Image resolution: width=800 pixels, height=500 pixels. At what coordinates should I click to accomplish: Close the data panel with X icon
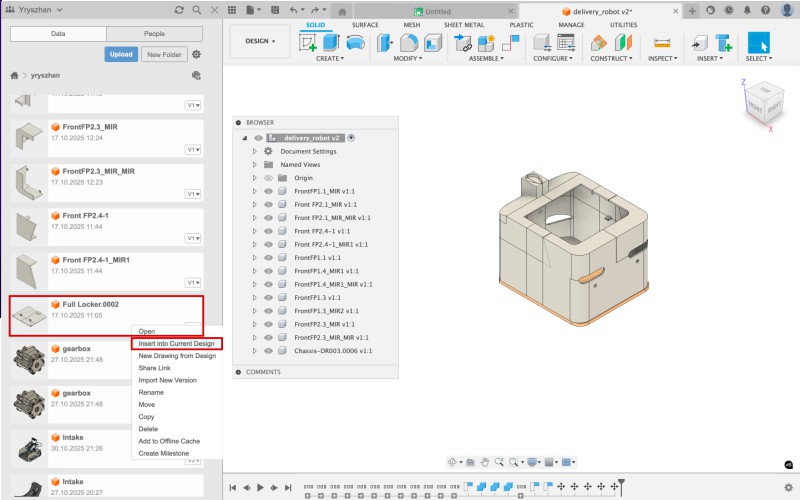pyautogui.click(x=215, y=10)
